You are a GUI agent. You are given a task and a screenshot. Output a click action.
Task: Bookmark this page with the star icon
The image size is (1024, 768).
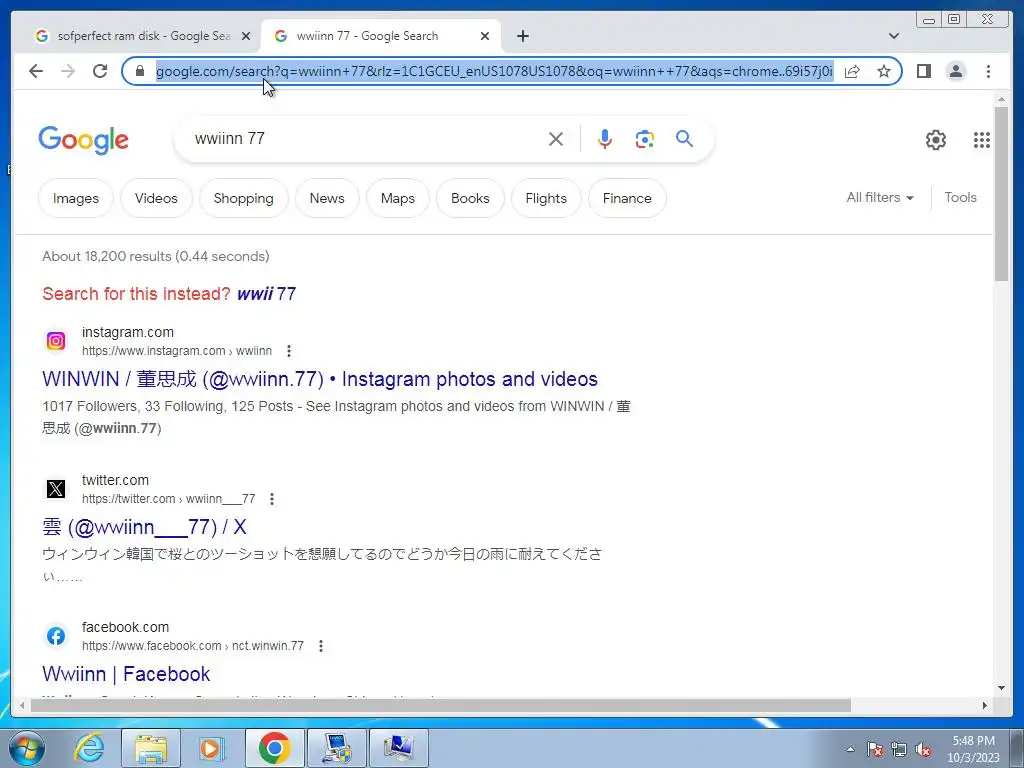884,71
